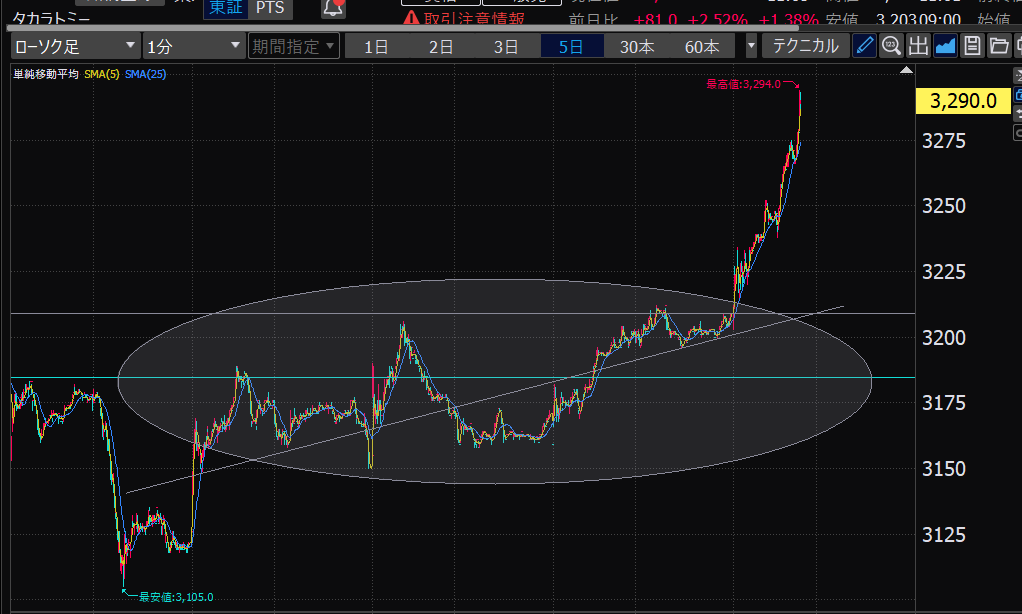Click the small up arrow above price axis
This screenshot has height=614, width=1022.
click(906, 71)
